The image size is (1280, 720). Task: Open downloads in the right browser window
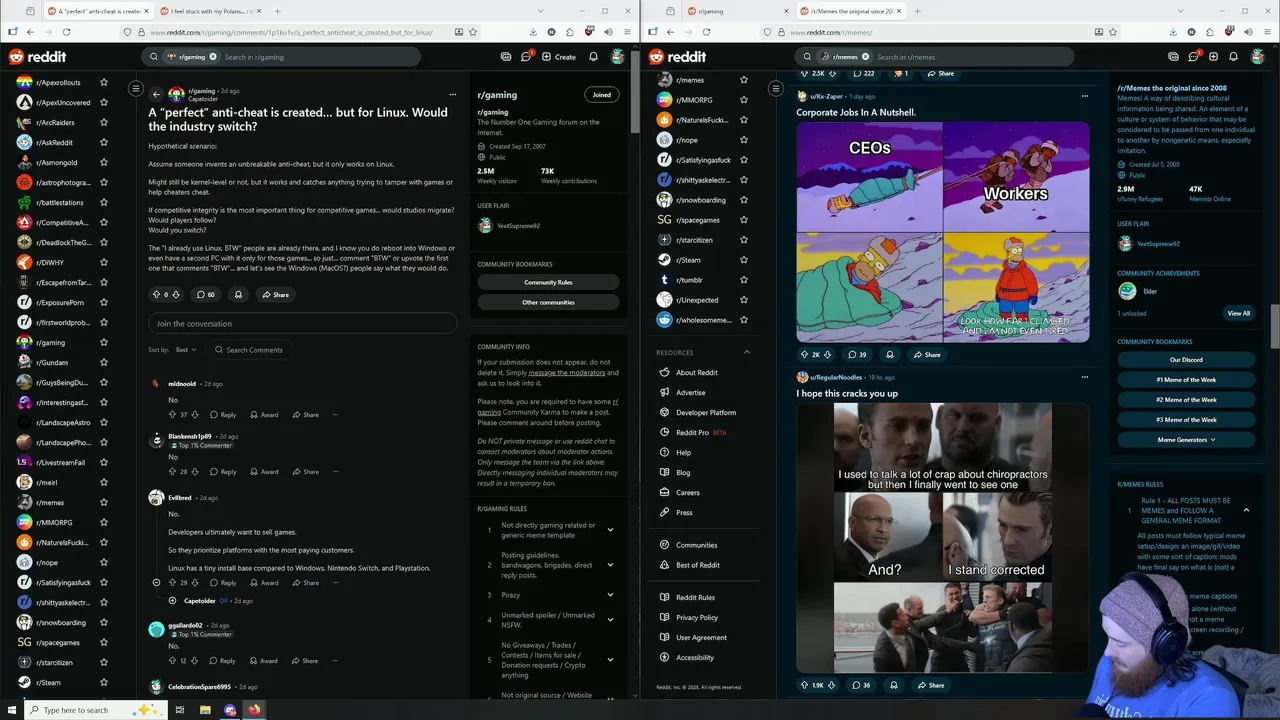pyautogui.click(x=1172, y=32)
